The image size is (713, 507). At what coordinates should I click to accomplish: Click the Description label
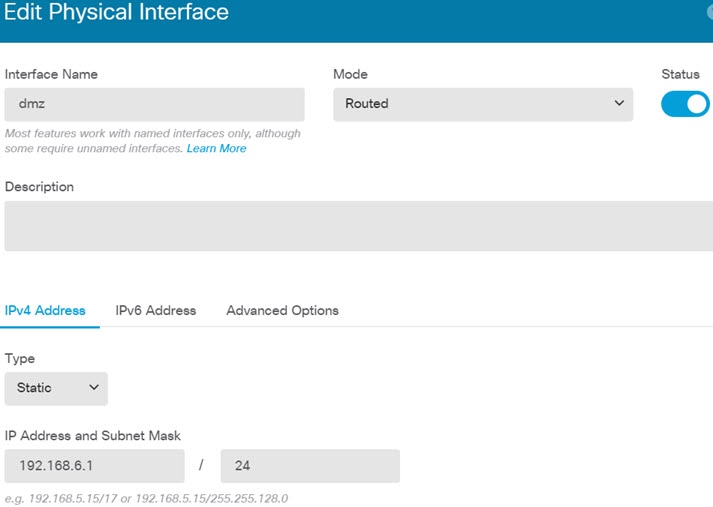point(39,187)
